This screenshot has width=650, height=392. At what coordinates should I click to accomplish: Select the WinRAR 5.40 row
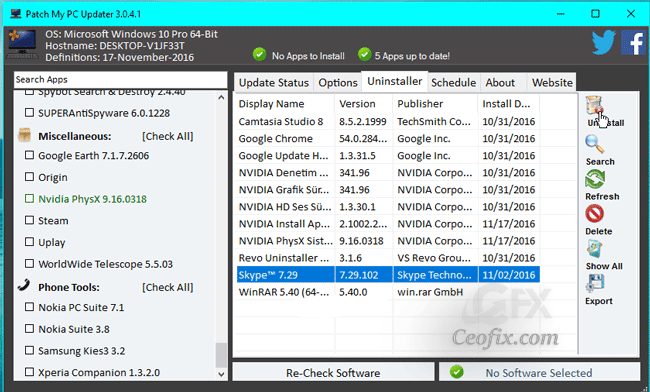[388, 292]
